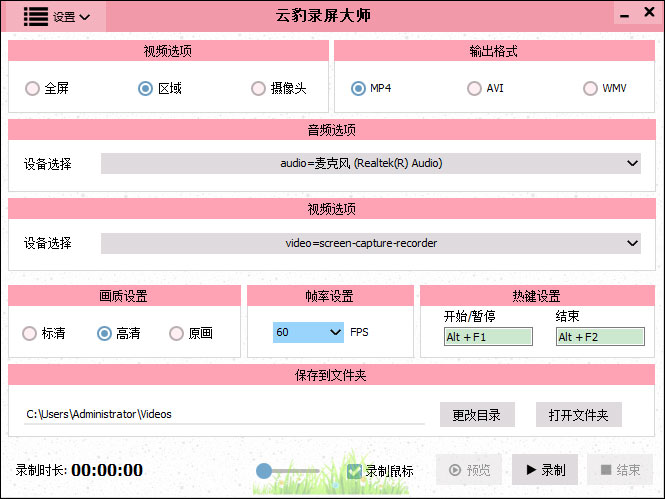Viewport: 665px width, 499px height.
Task: Click the 录制时长 timer 00:00:00
Action: point(107,470)
